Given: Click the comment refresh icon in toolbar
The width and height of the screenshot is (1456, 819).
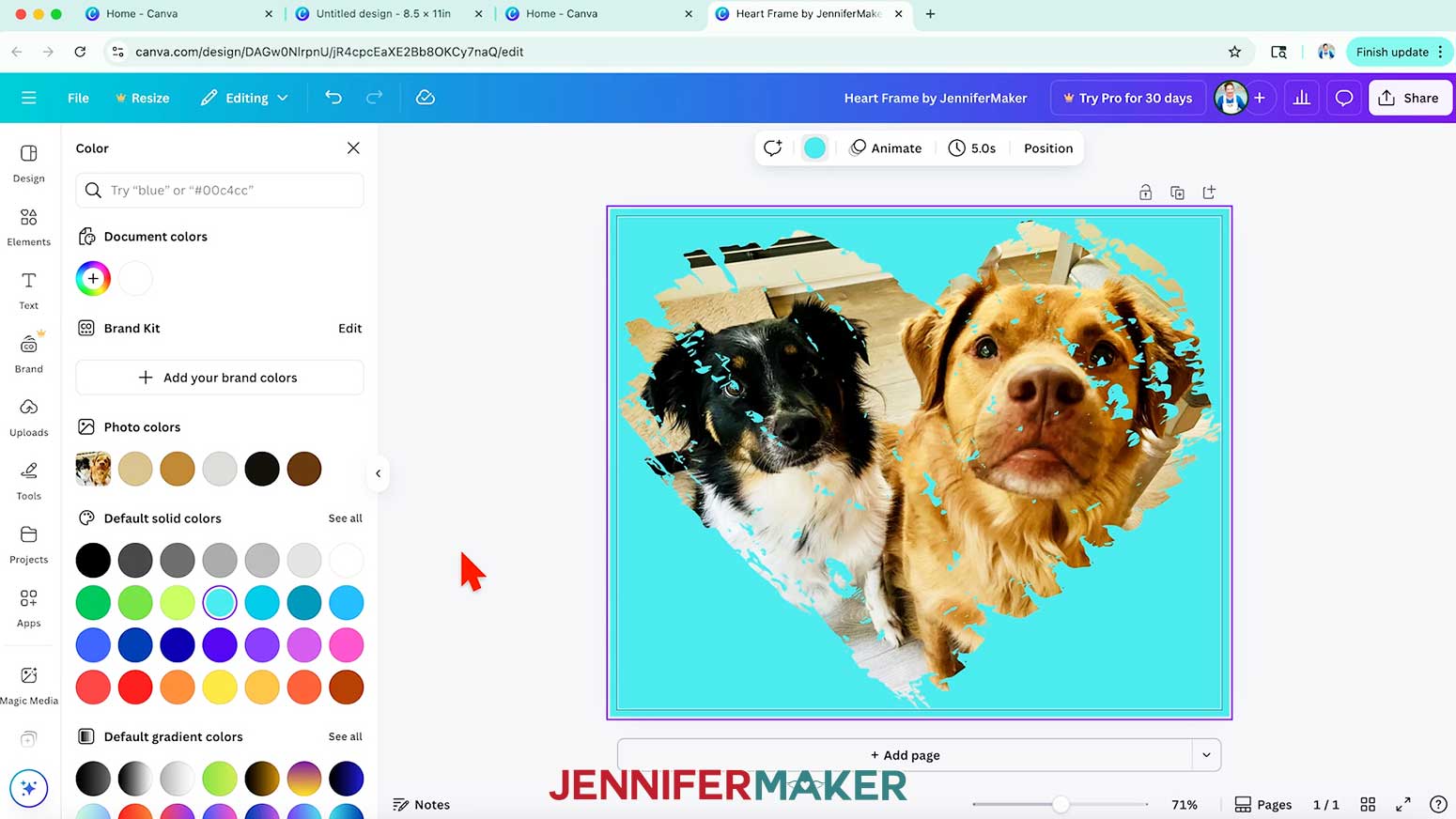Looking at the screenshot, I should pyautogui.click(x=772, y=148).
